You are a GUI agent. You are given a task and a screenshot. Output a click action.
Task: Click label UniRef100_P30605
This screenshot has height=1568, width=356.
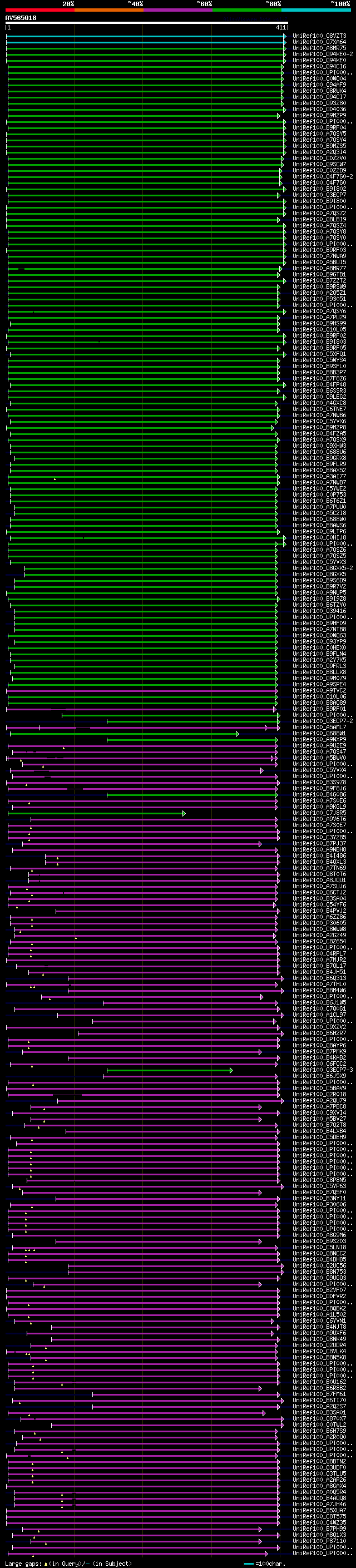pos(319,923)
